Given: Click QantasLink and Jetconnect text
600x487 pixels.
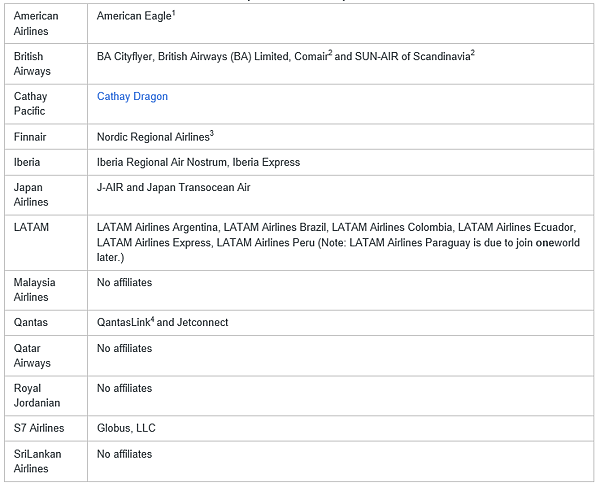Looking at the screenshot, I should pos(162,322).
